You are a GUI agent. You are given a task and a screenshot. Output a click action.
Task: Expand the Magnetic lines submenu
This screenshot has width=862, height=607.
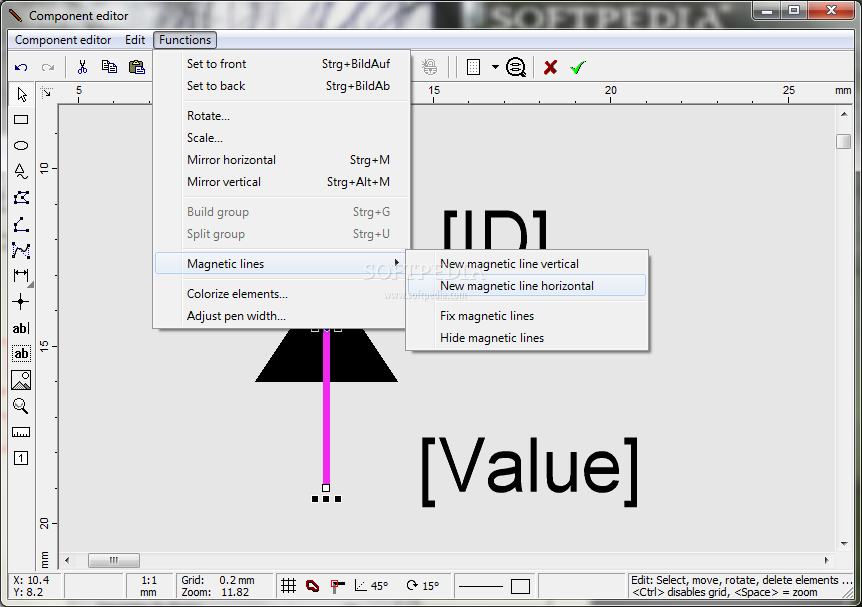pyautogui.click(x=281, y=264)
